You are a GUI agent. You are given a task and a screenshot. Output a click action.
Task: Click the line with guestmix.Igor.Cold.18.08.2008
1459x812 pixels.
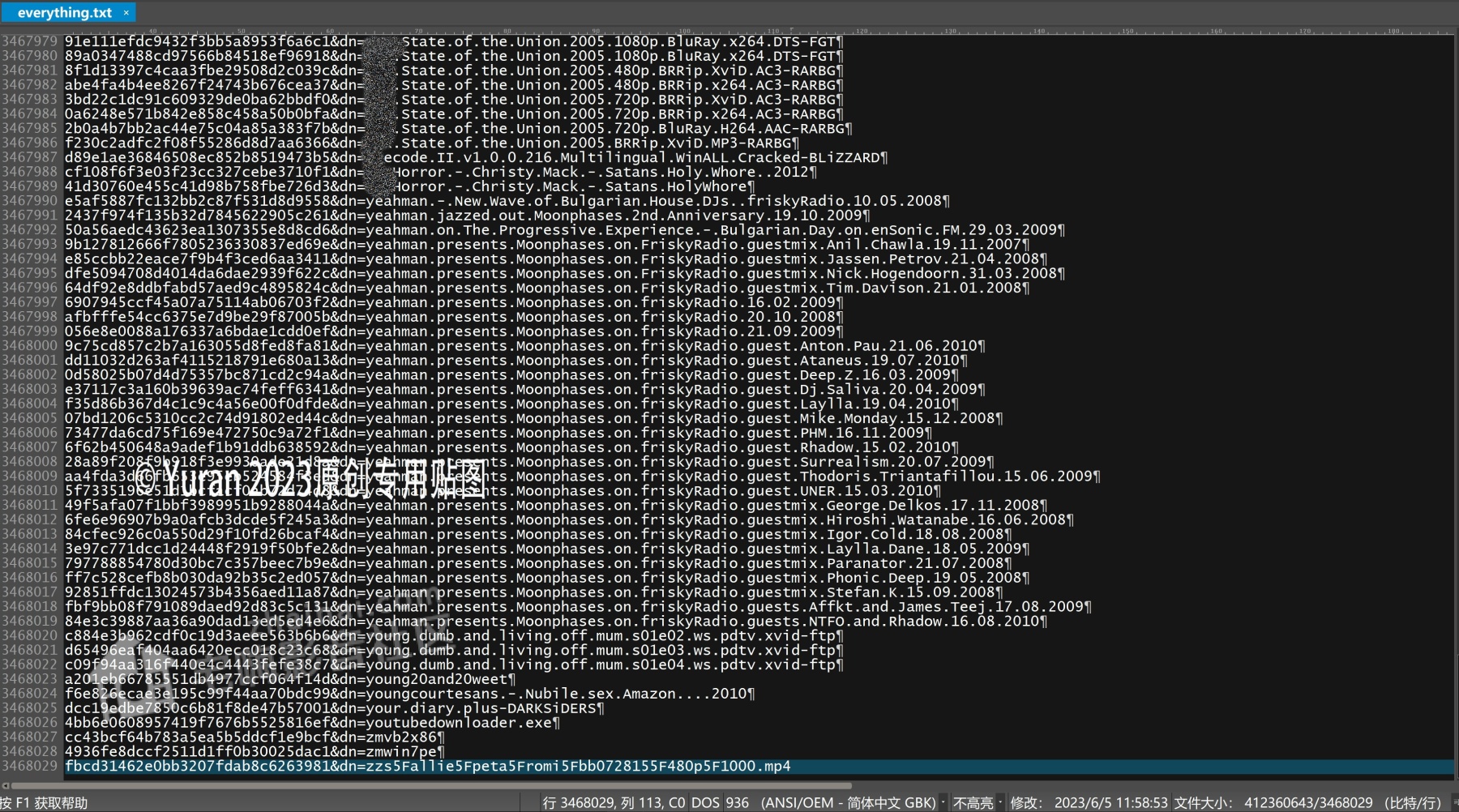(538, 534)
